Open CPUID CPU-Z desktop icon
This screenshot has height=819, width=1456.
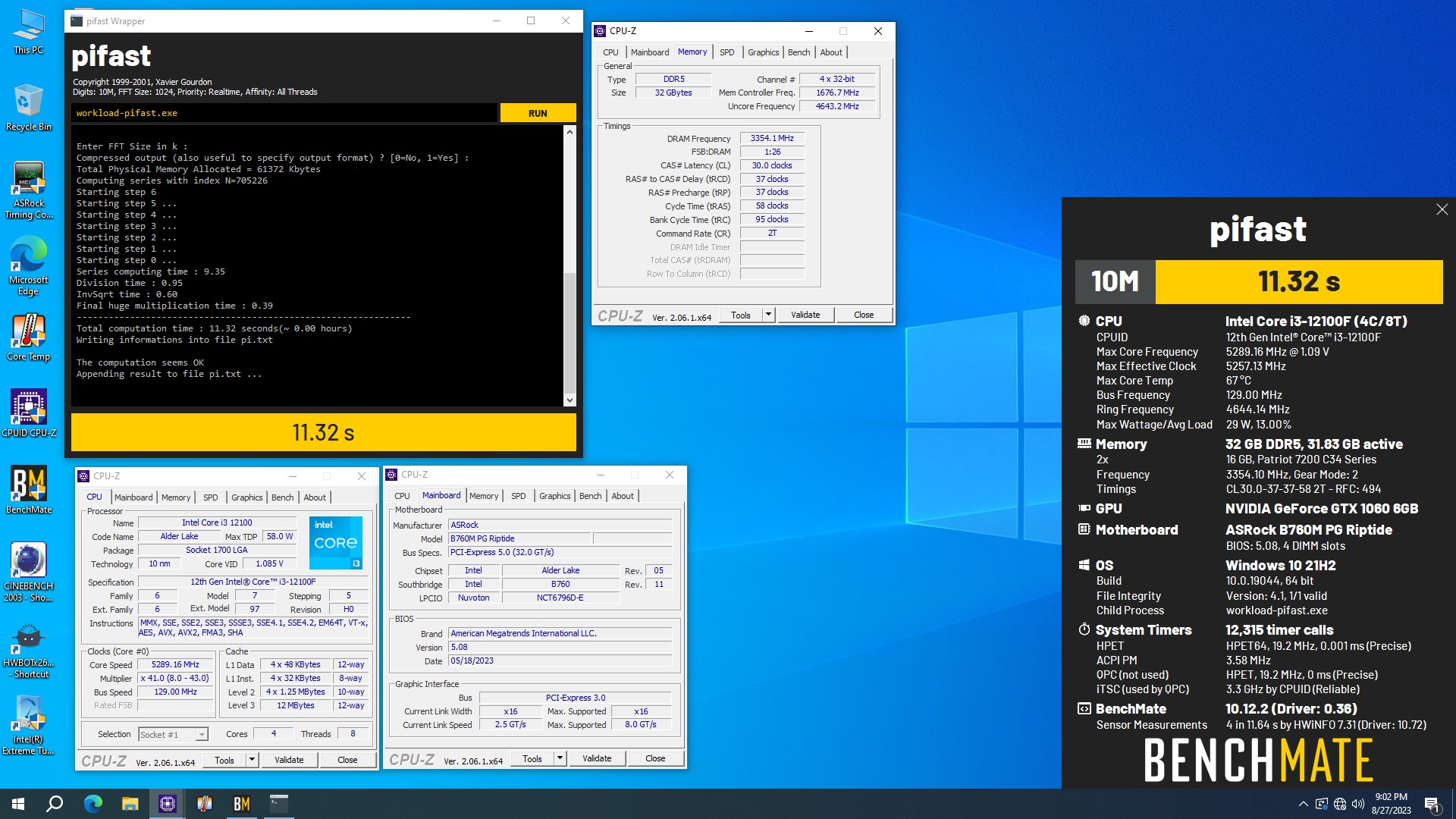tap(29, 413)
